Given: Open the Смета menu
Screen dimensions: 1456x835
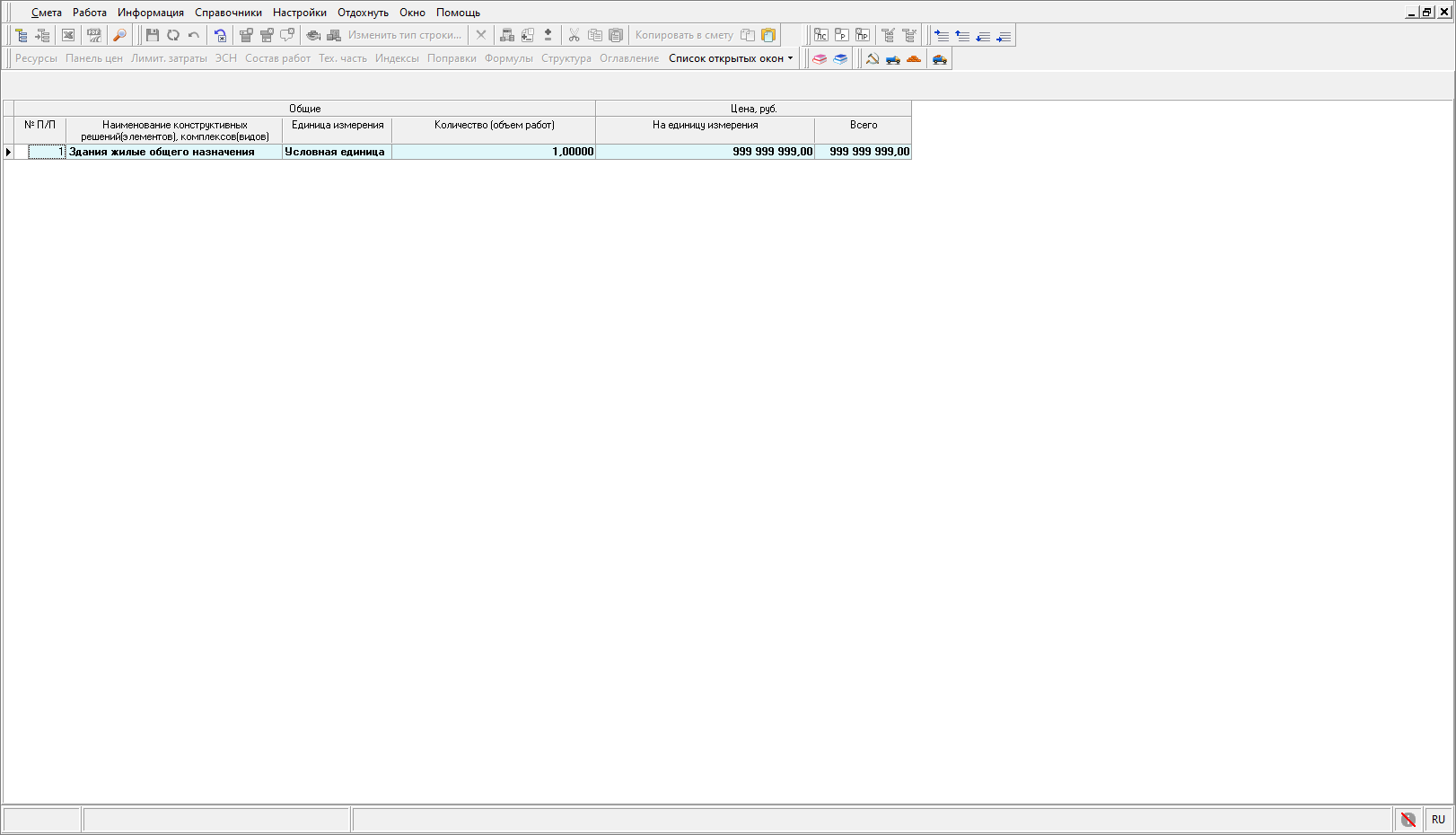Looking at the screenshot, I should 46,13.
